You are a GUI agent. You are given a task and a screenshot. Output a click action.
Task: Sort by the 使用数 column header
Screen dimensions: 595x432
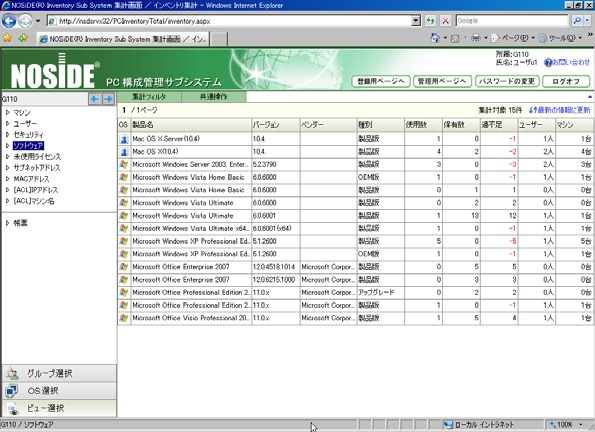423,125
